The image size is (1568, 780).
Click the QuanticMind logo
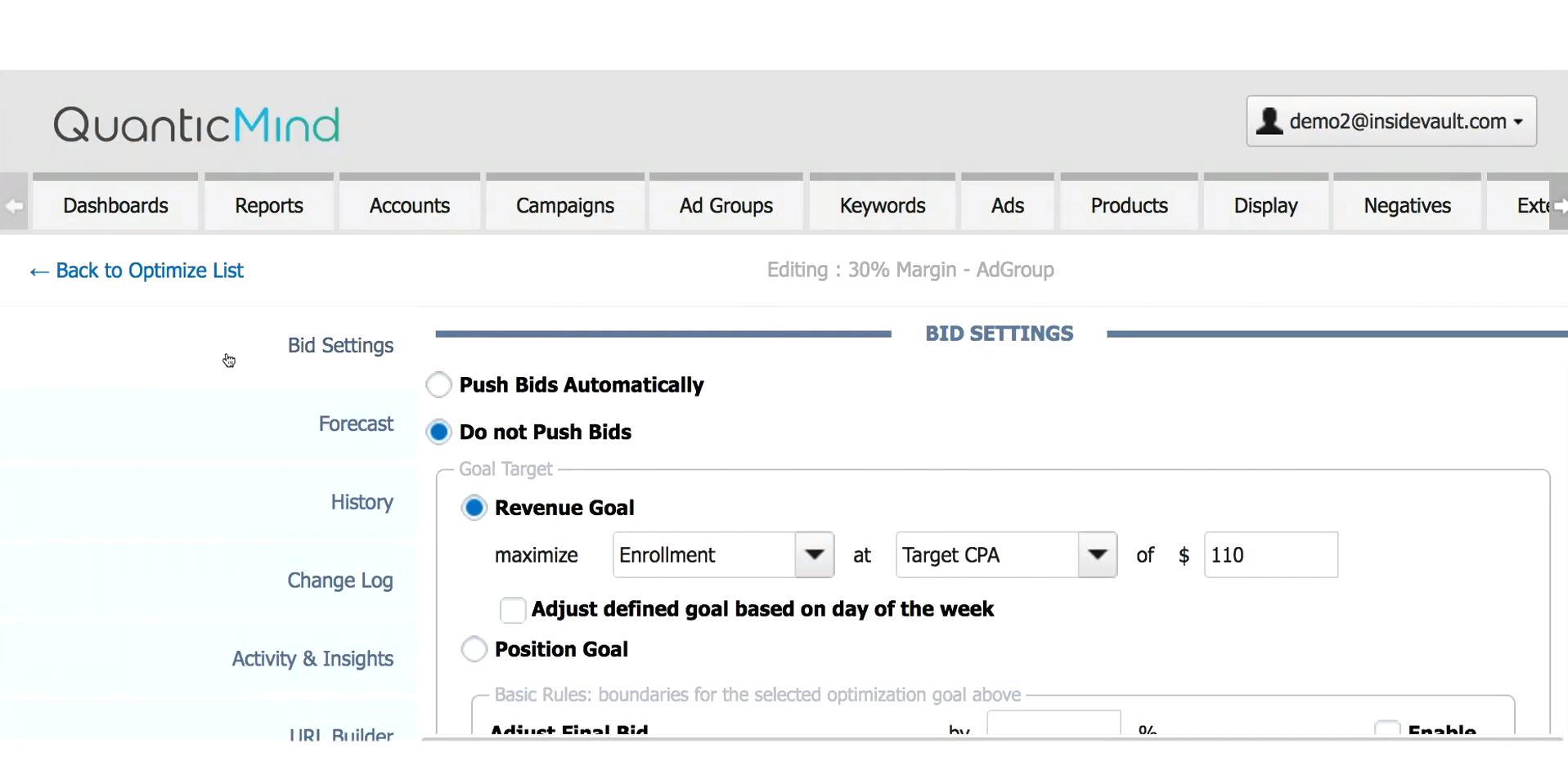click(x=196, y=124)
